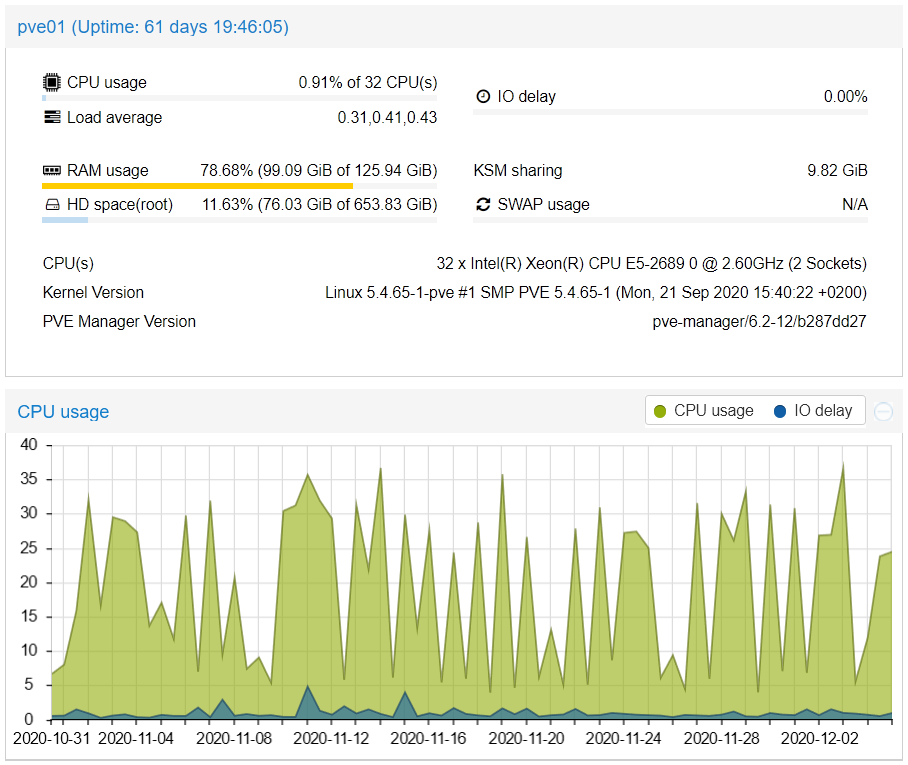This screenshot has height=765, width=908.
Task: Click the Load average server icon
Action: [52, 117]
